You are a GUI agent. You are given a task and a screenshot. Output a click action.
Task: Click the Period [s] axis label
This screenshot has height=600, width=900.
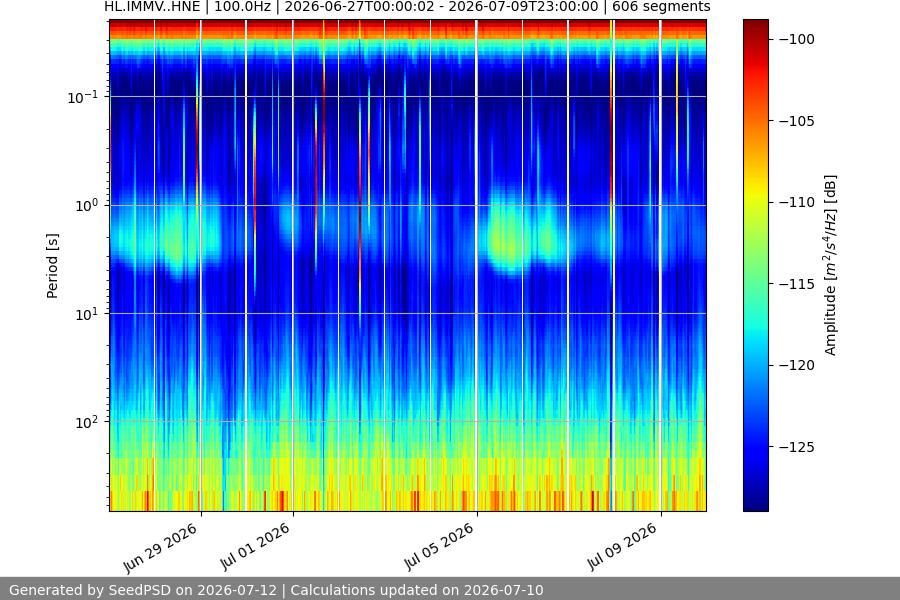point(52,266)
